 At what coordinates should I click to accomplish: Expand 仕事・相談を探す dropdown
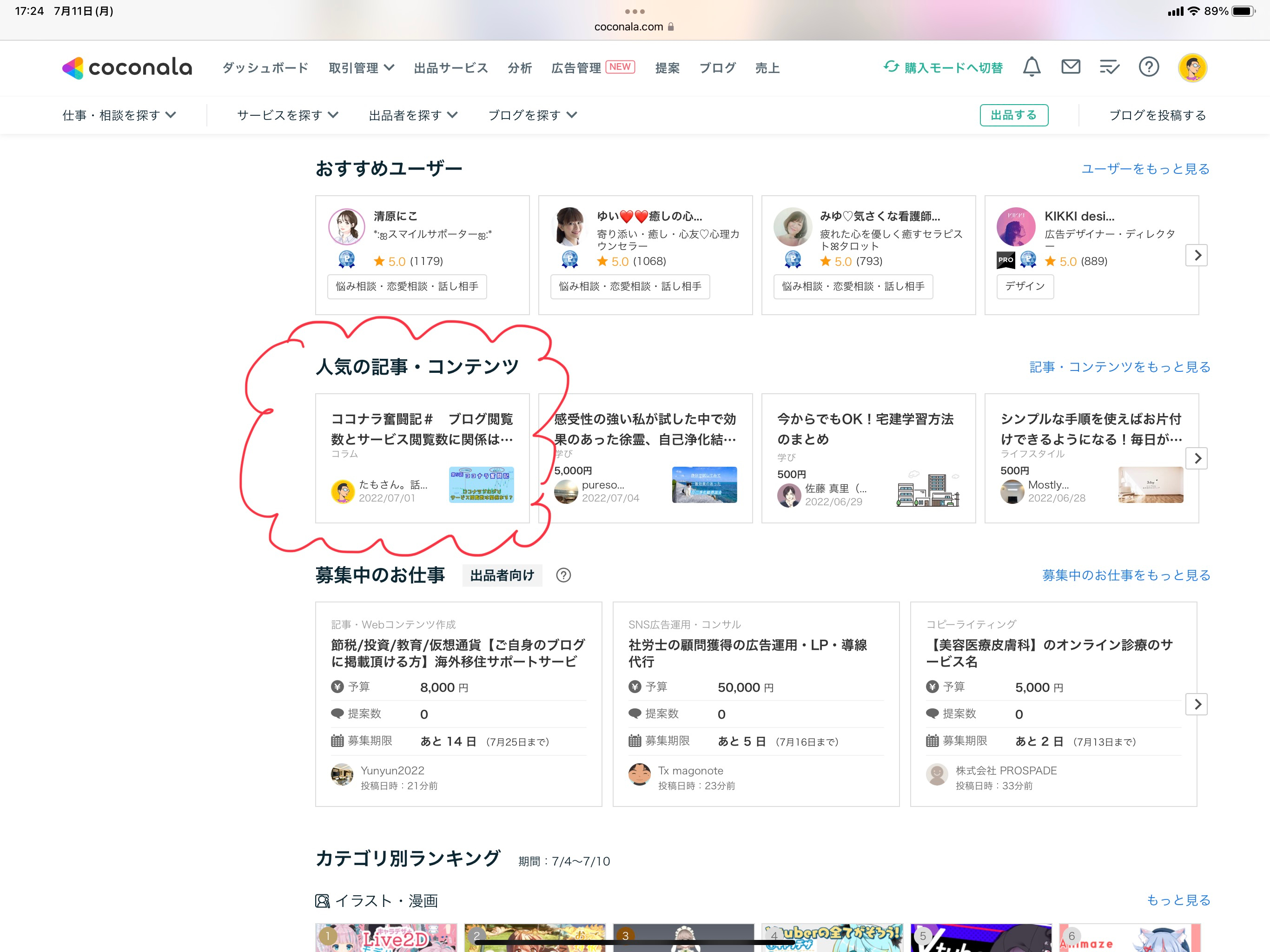[119, 115]
